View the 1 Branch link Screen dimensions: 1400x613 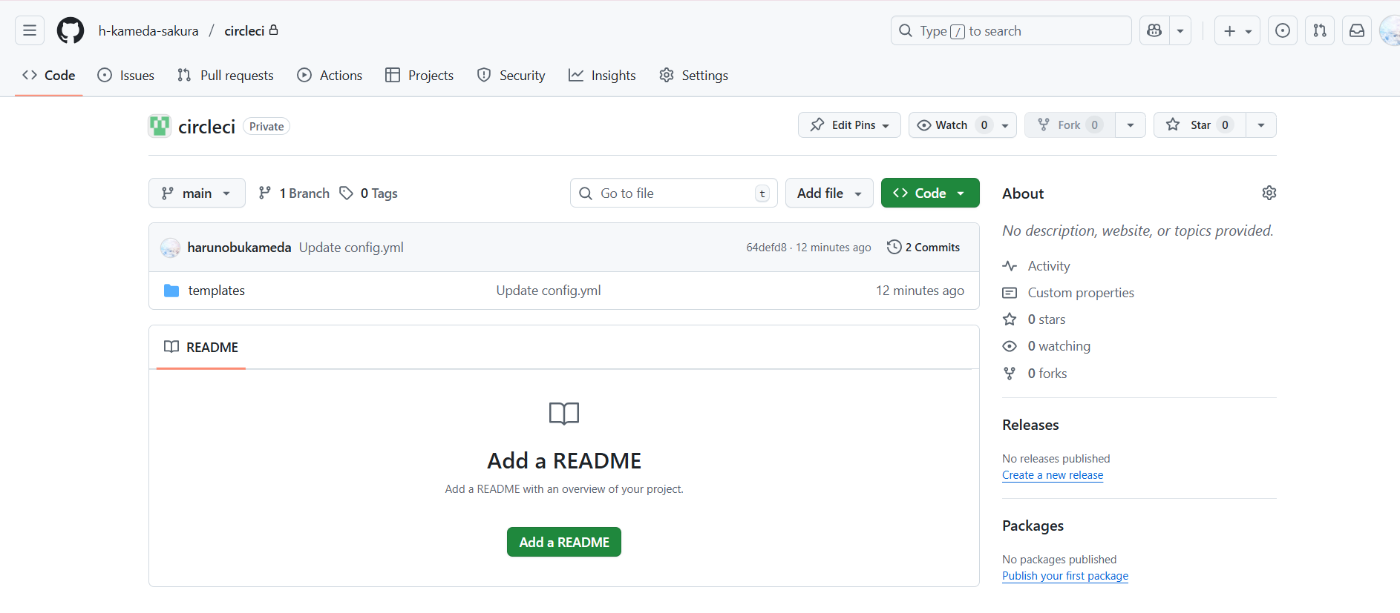pos(294,193)
